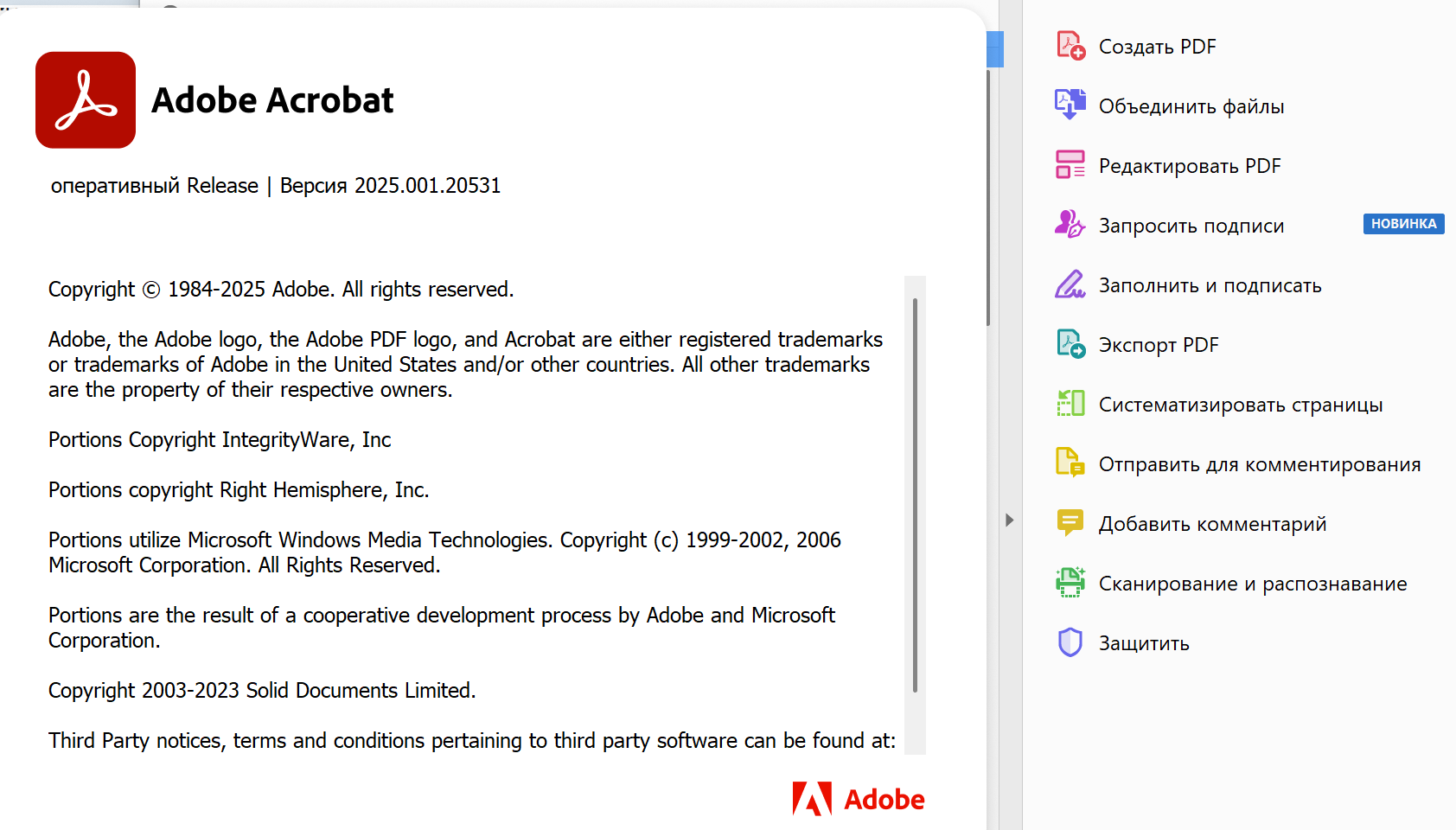
Task: Click the About dialog text scrollbar
Action: tap(915, 495)
